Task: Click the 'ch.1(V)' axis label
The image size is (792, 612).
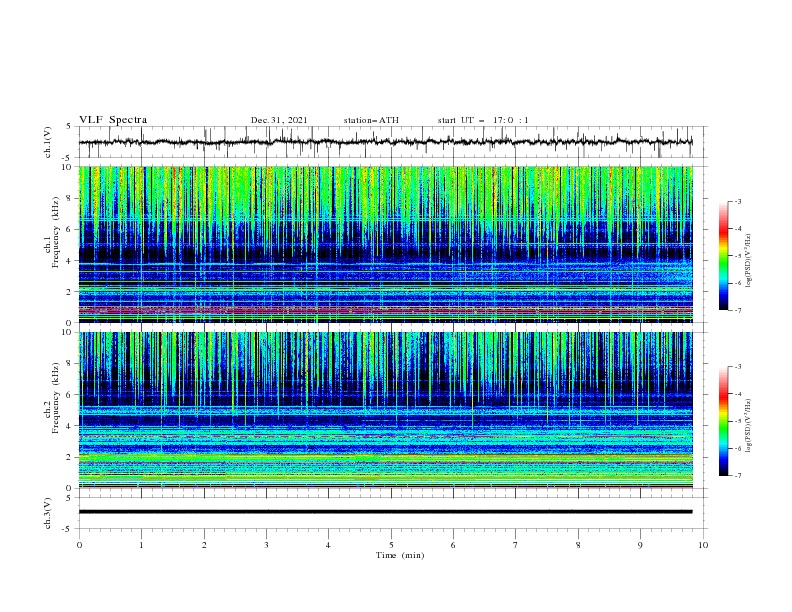Action: (48, 142)
